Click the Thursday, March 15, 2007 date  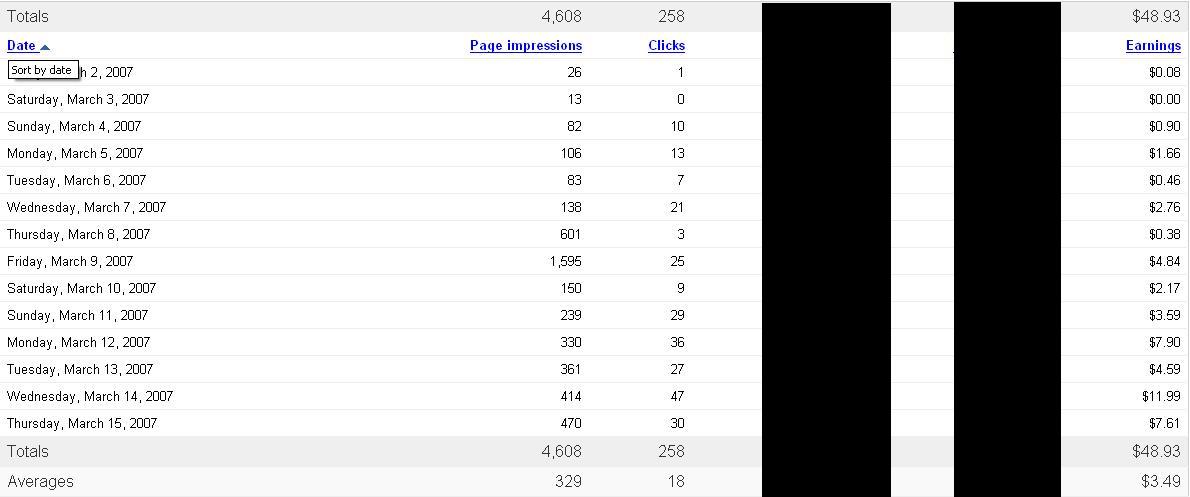pos(82,423)
